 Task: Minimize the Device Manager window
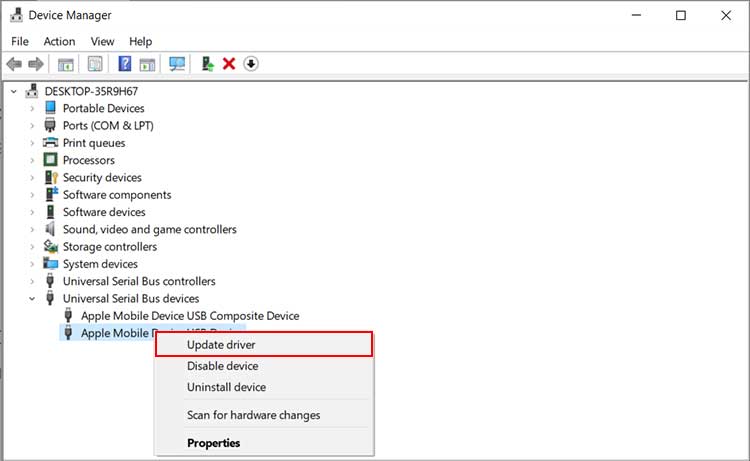(636, 15)
